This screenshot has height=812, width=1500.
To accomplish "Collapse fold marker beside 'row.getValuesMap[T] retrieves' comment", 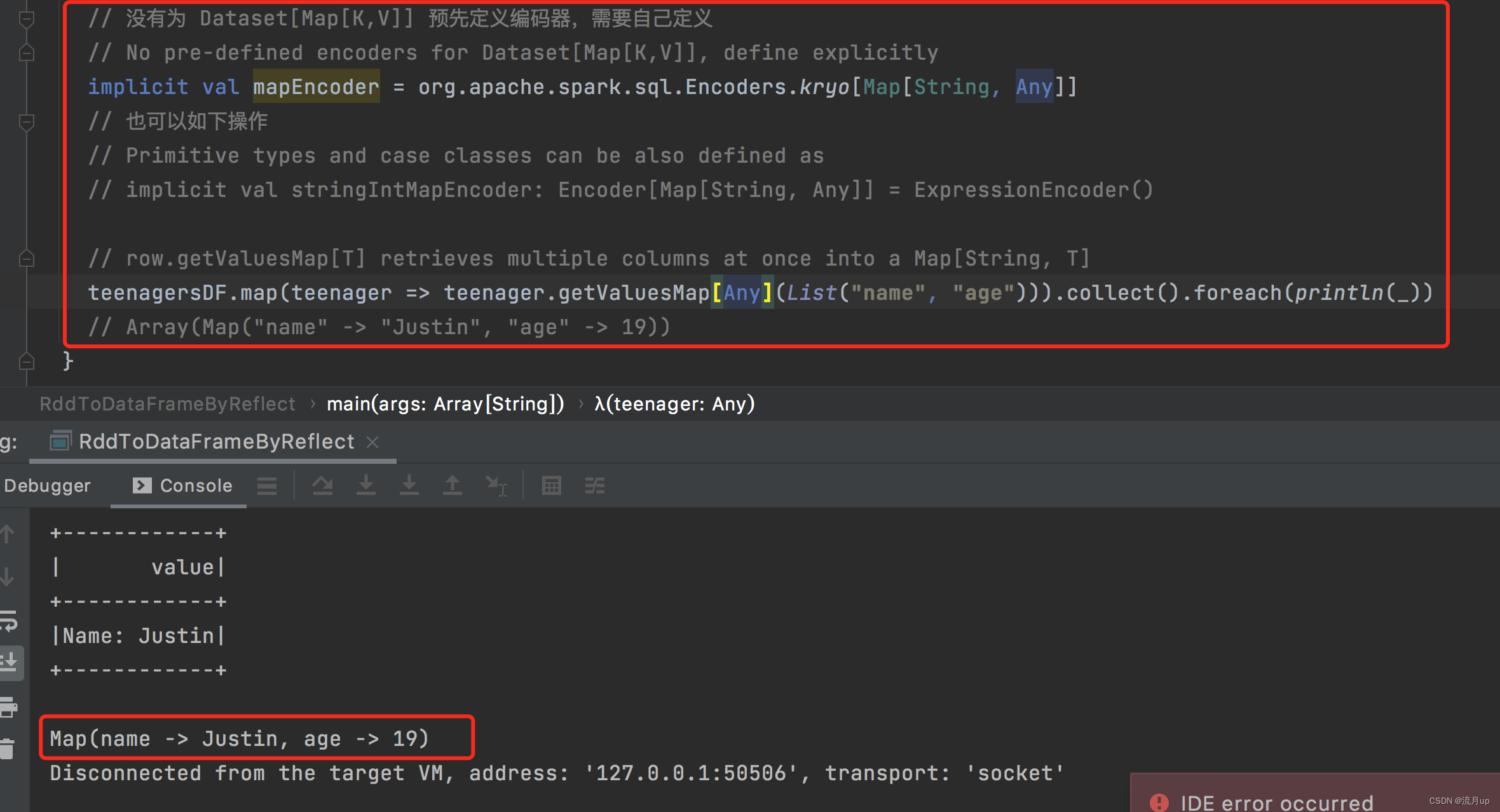I will (26, 259).
